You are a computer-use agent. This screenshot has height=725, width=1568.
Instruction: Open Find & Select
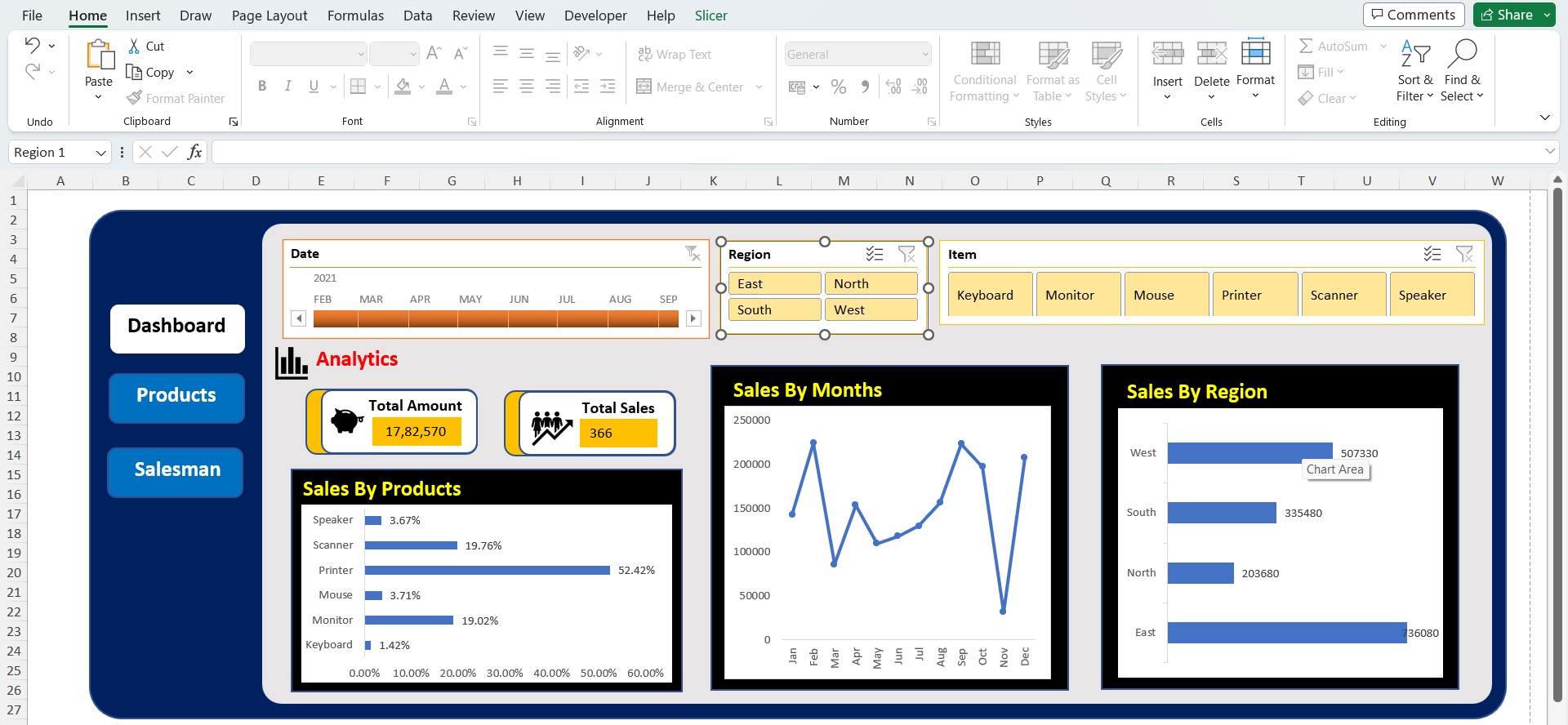point(1462,72)
